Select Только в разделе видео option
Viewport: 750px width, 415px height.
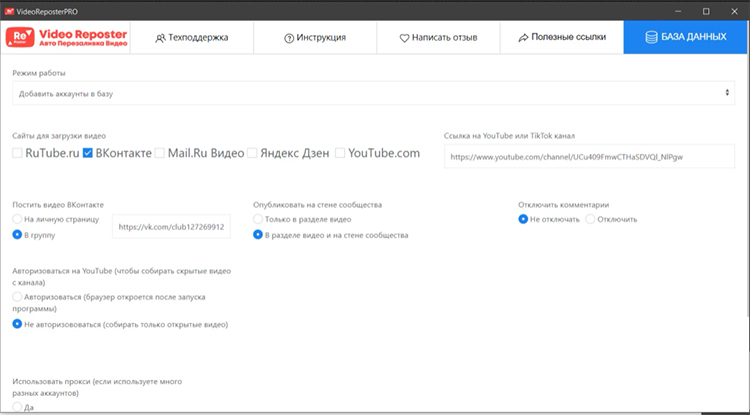coord(258,219)
